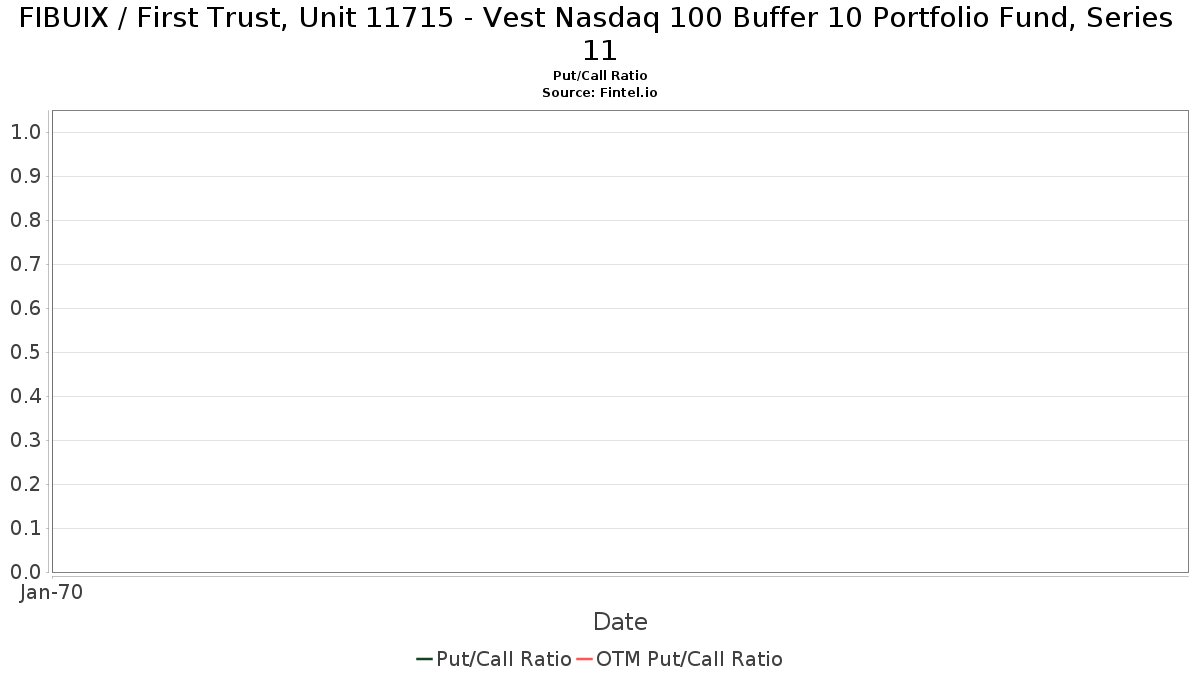Click the 0.7 y-axis tick label
1200x675 pixels.
(x=25, y=264)
